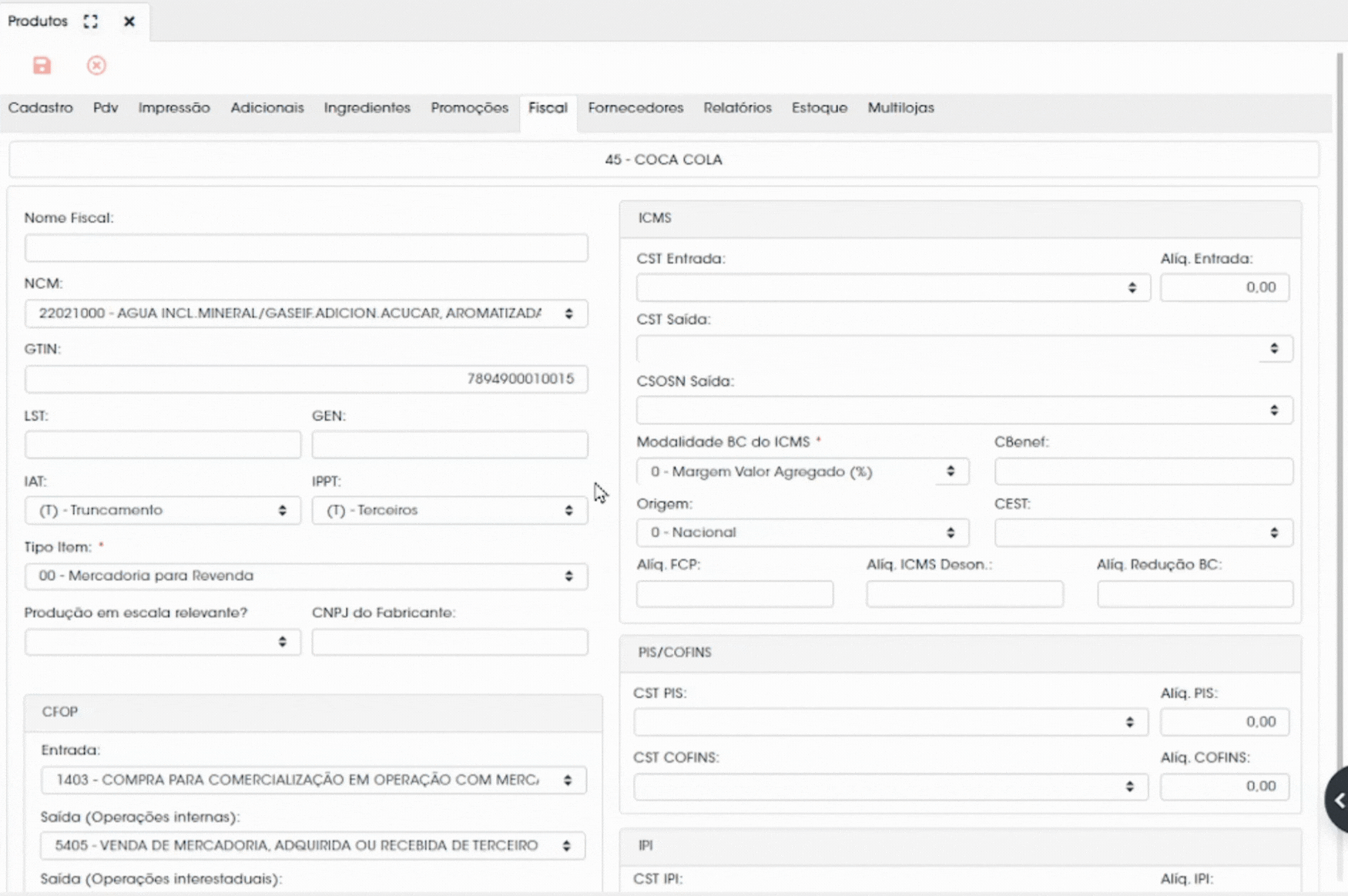Click the 45 - COCA COLA product title
Viewport: 1348px width, 896px height.
(x=663, y=159)
